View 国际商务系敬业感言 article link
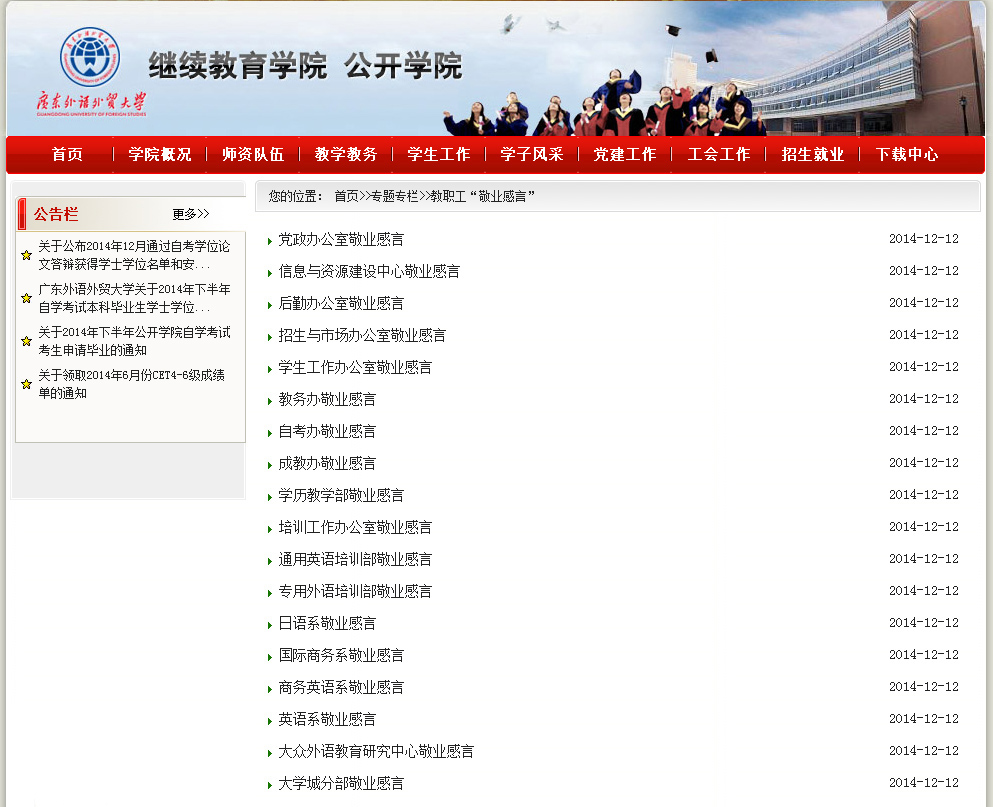The height and width of the screenshot is (807, 993). (x=341, y=655)
